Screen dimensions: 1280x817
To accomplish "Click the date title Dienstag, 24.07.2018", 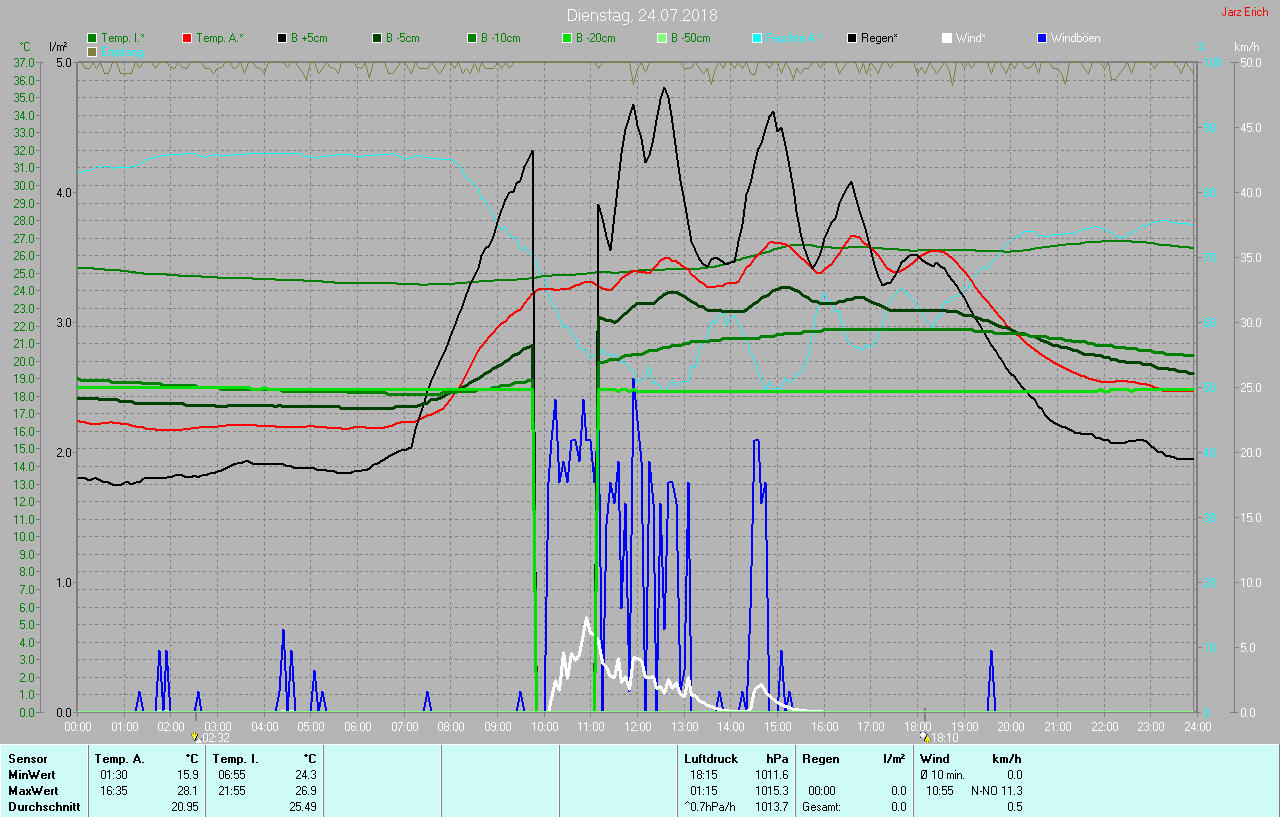I will (641, 15).
